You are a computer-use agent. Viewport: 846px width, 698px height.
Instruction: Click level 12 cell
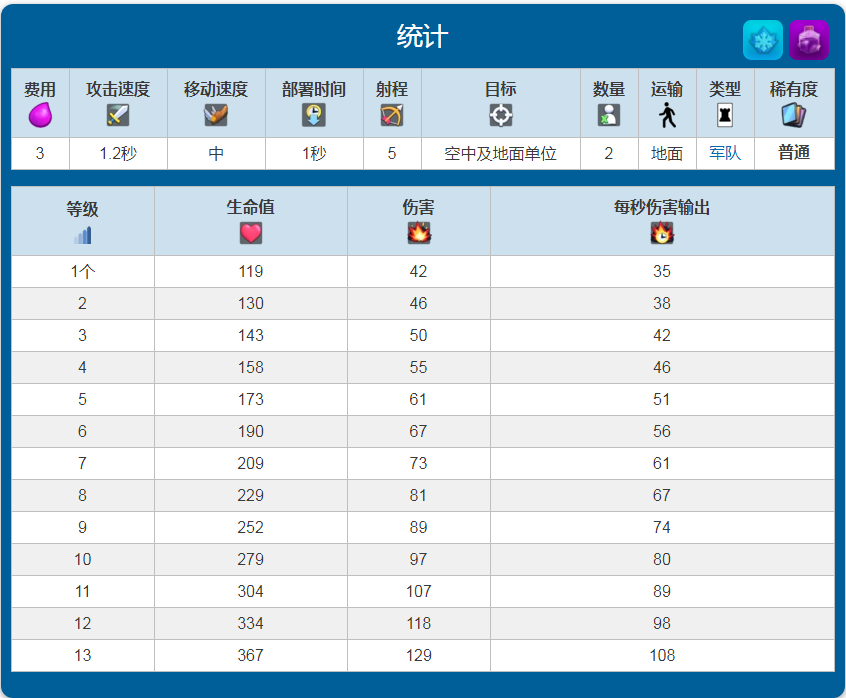pos(83,624)
